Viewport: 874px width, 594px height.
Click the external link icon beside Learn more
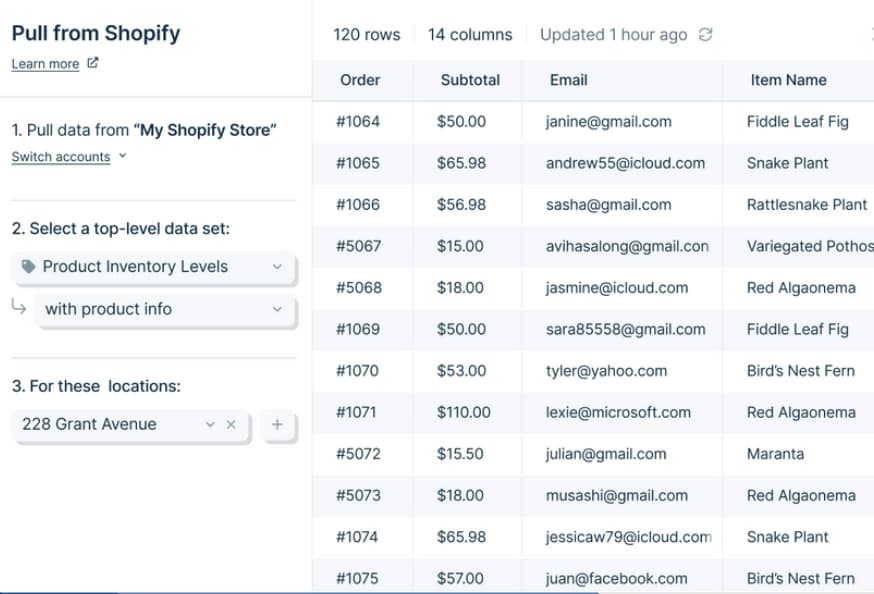point(93,63)
